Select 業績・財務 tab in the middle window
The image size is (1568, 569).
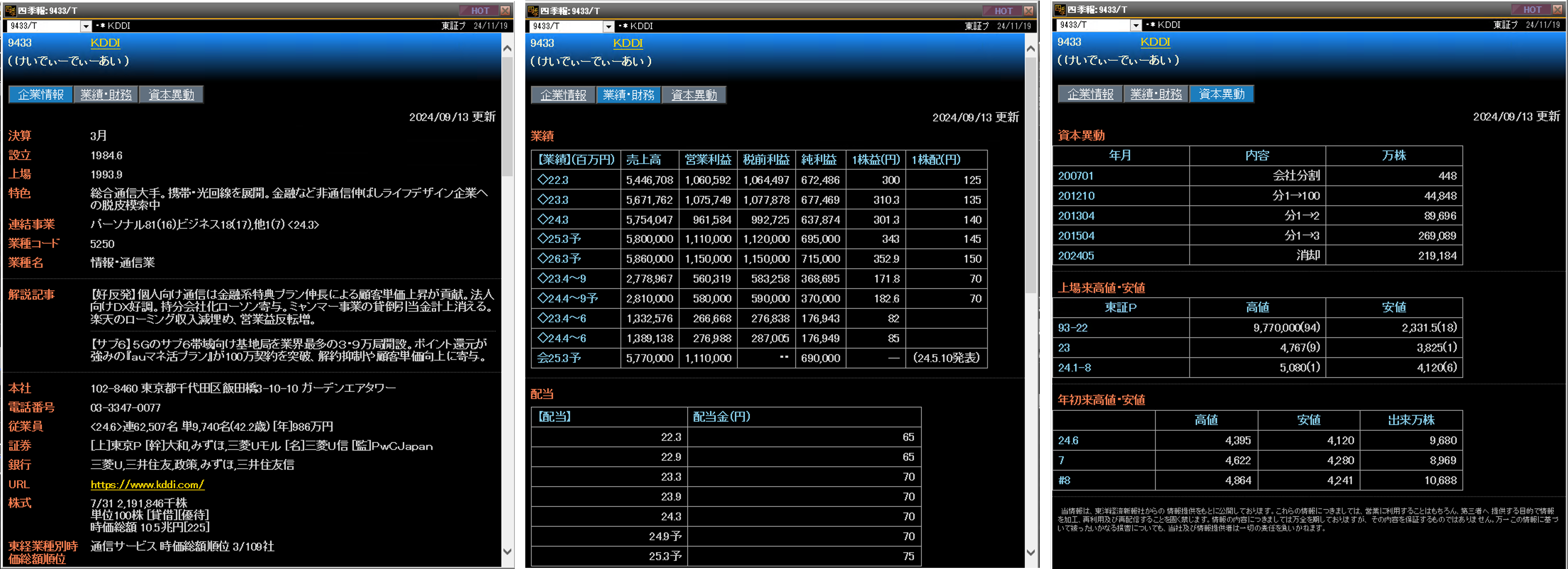(x=628, y=96)
